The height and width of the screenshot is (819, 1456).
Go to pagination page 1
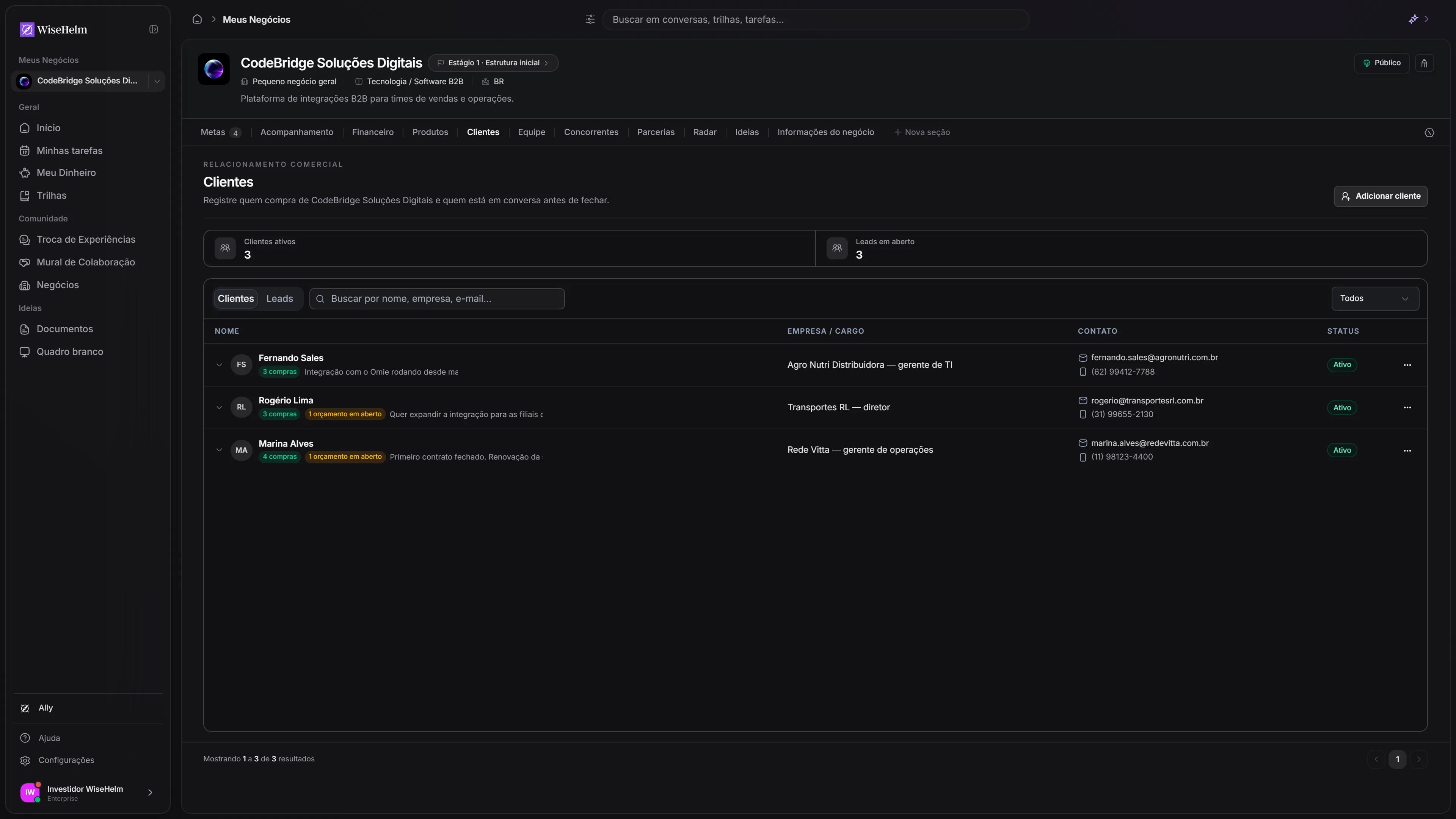point(1397,759)
